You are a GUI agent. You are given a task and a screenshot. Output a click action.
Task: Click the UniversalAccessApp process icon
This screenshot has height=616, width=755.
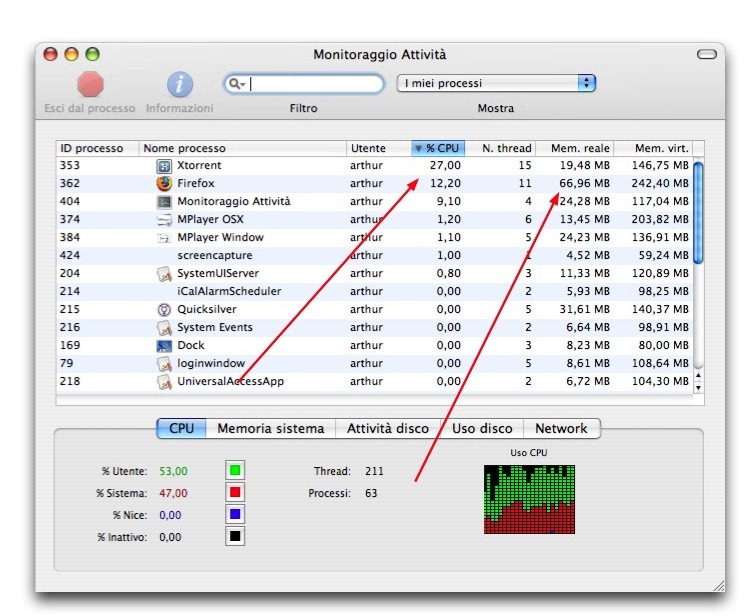(164, 382)
